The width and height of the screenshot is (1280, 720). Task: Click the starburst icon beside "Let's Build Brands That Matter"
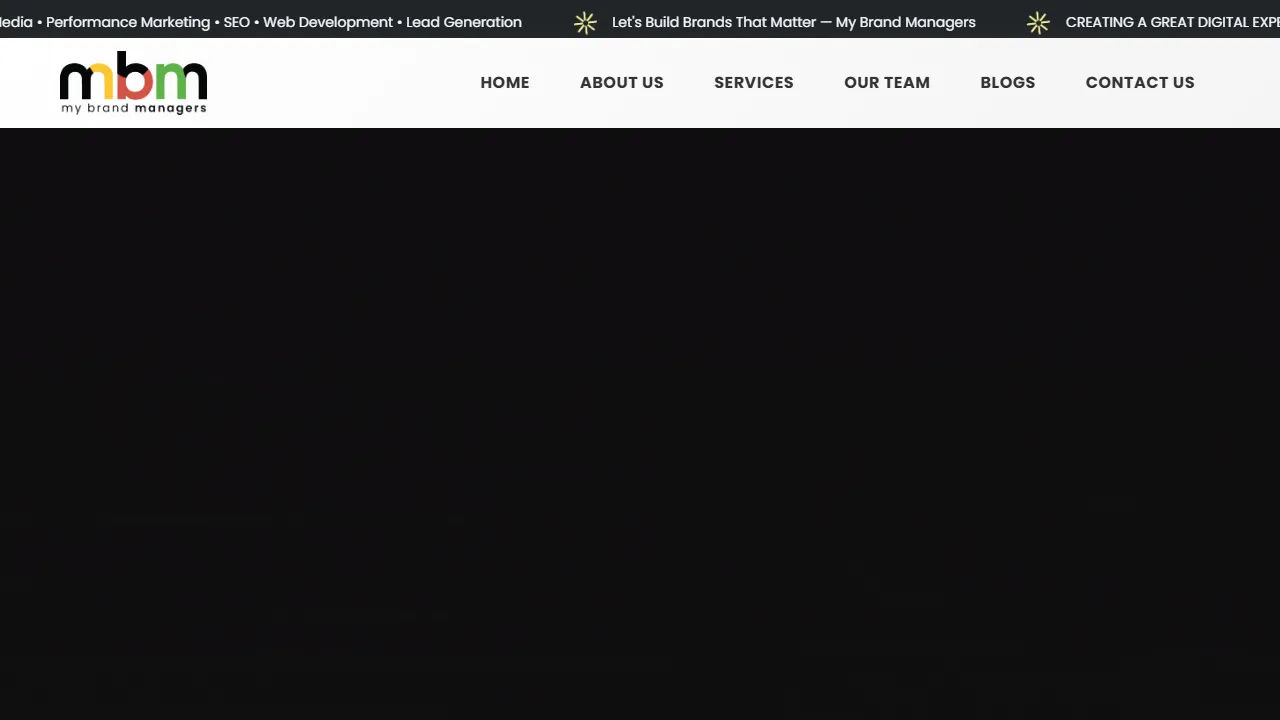click(585, 22)
